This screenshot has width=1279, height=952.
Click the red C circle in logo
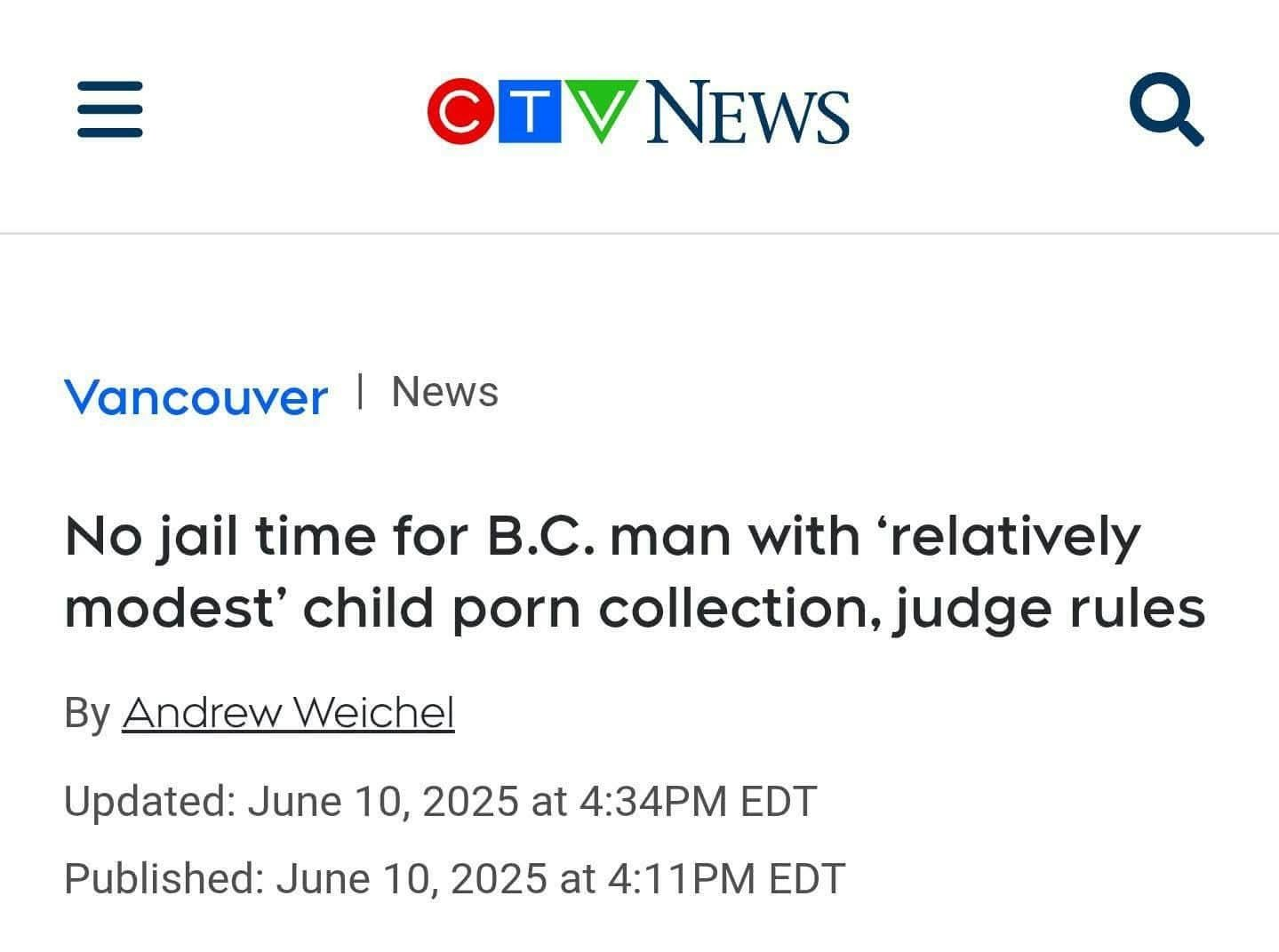click(460, 111)
